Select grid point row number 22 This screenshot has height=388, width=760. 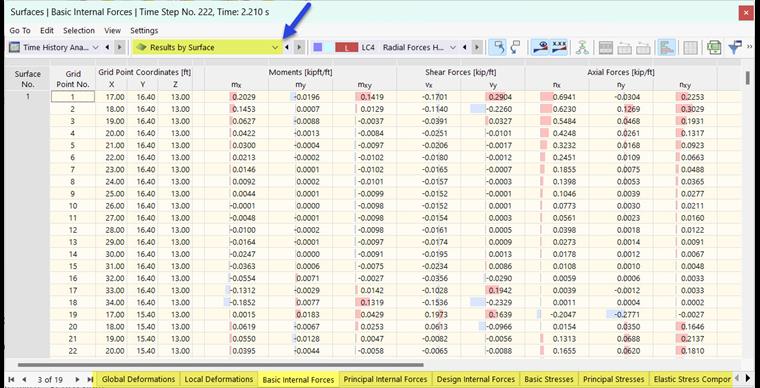tap(73, 351)
